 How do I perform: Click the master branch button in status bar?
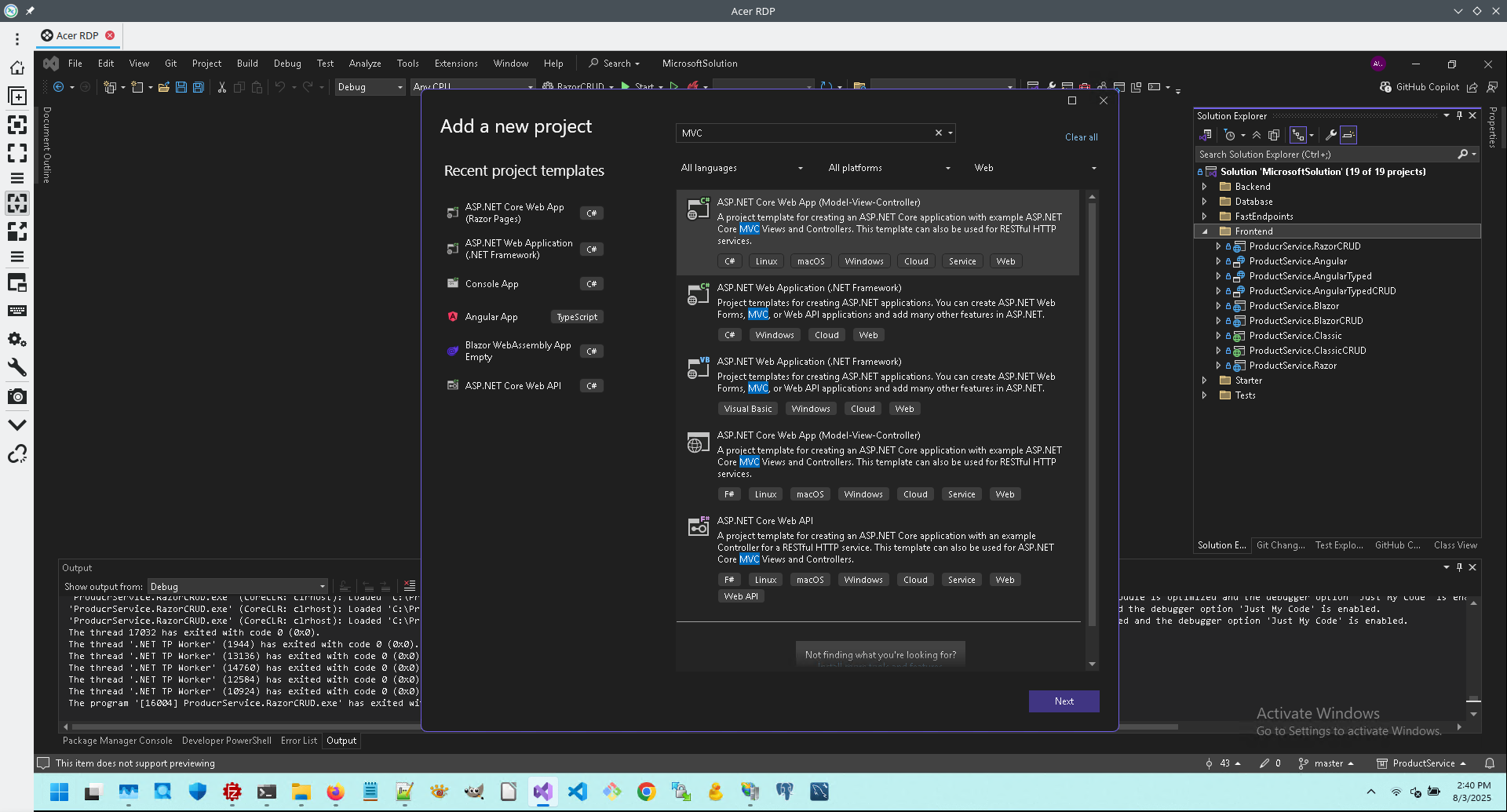point(1326,763)
